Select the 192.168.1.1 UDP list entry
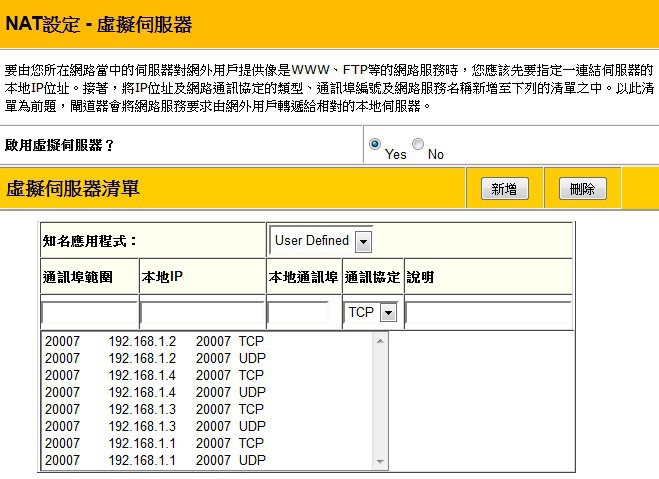Image resolution: width=659 pixels, height=479 pixels. tap(155, 460)
